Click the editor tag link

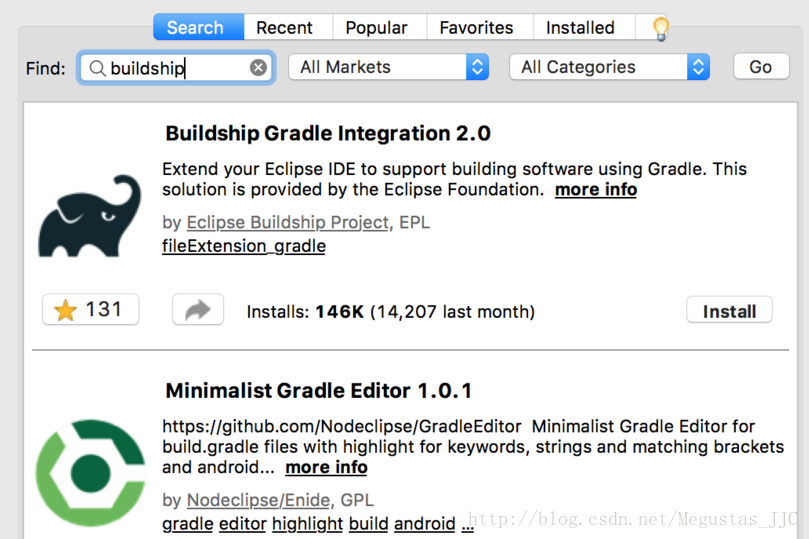pyautogui.click(x=242, y=524)
